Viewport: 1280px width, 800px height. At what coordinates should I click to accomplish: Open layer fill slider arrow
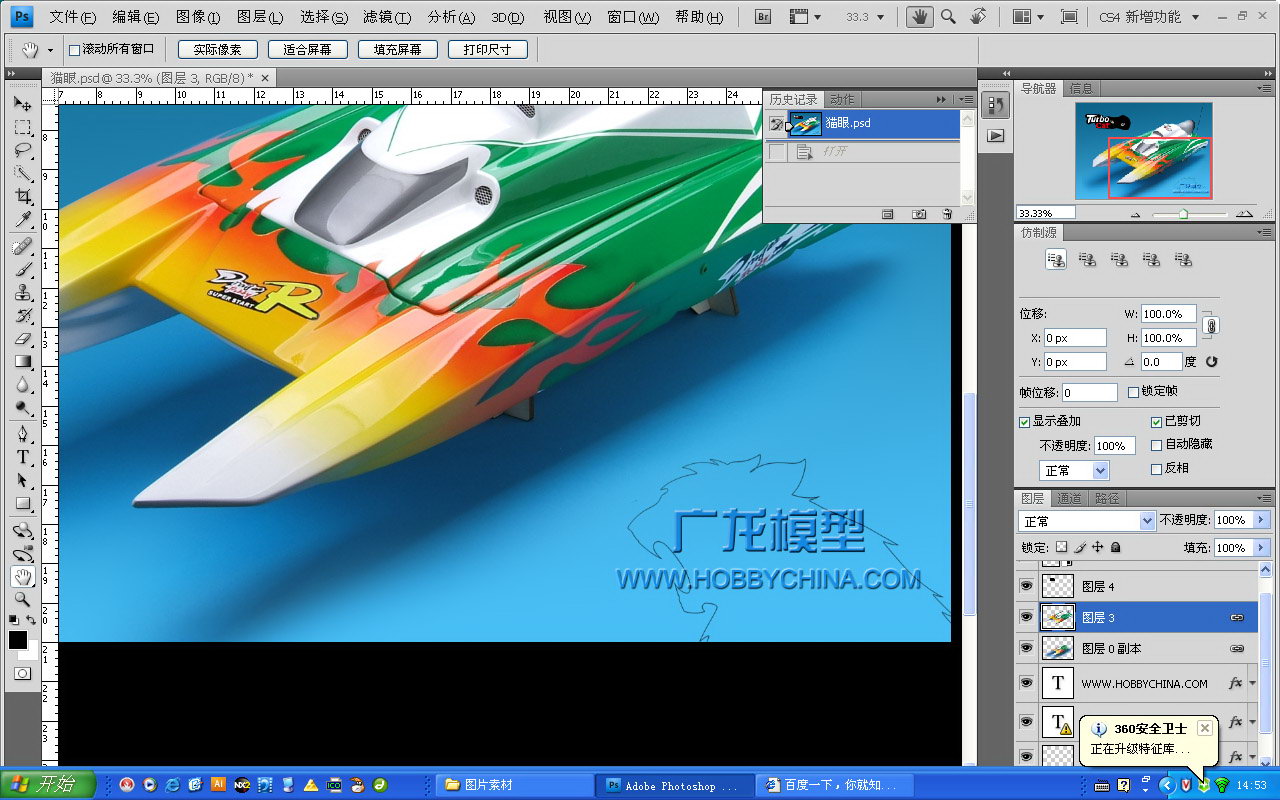(x=1262, y=548)
